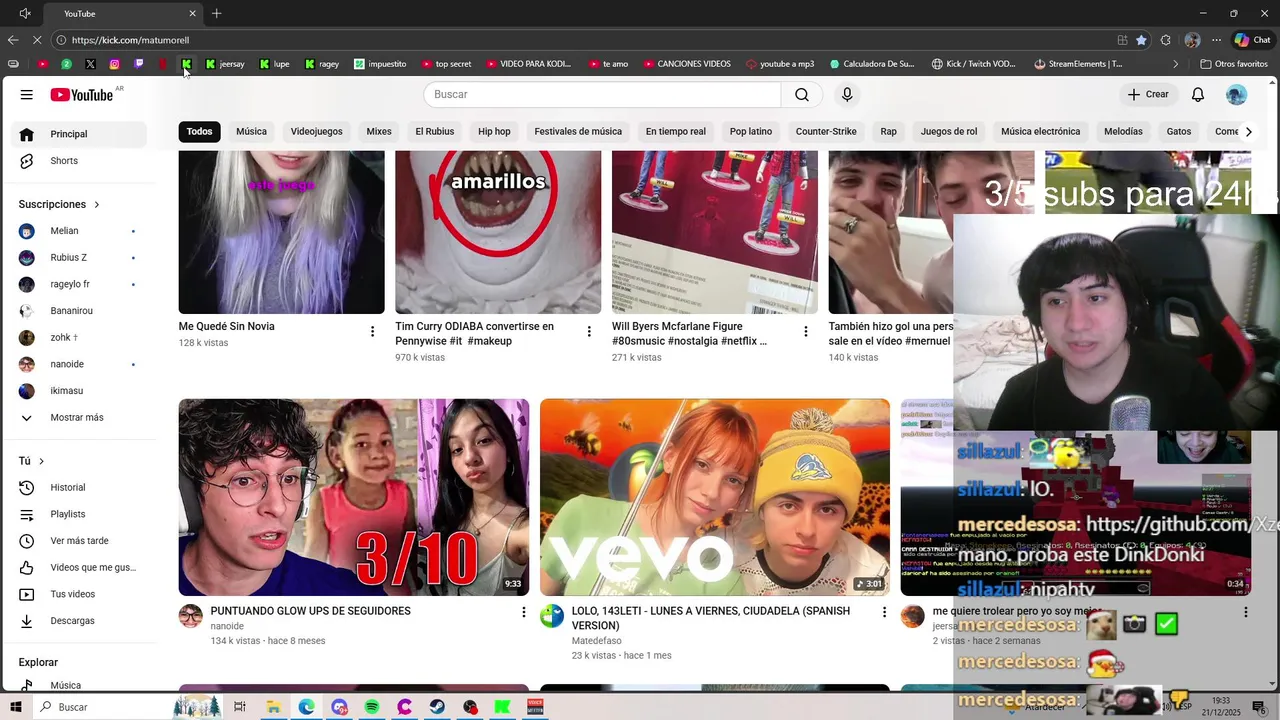
Task: Open Me Quedé Sin Novia short thumbnail
Action: [x=281, y=232]
